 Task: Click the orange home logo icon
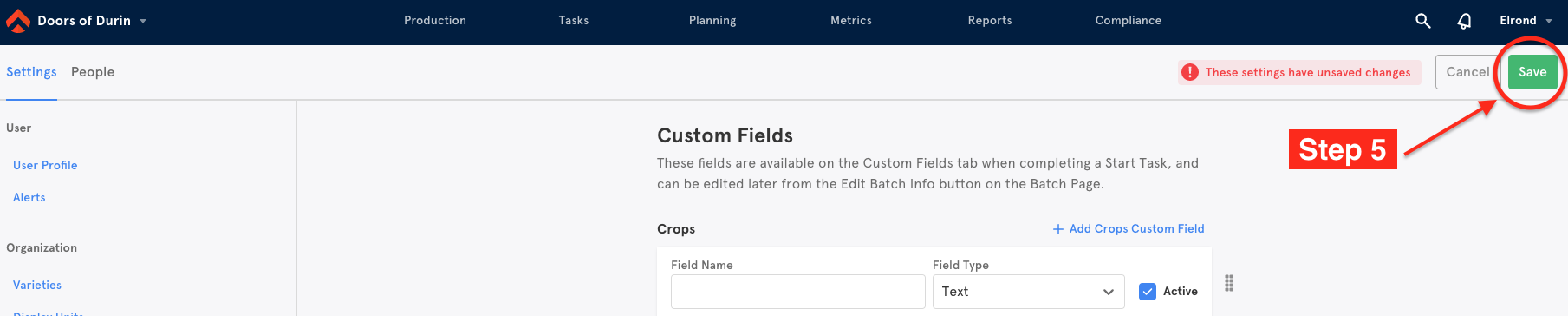(17, 21)
